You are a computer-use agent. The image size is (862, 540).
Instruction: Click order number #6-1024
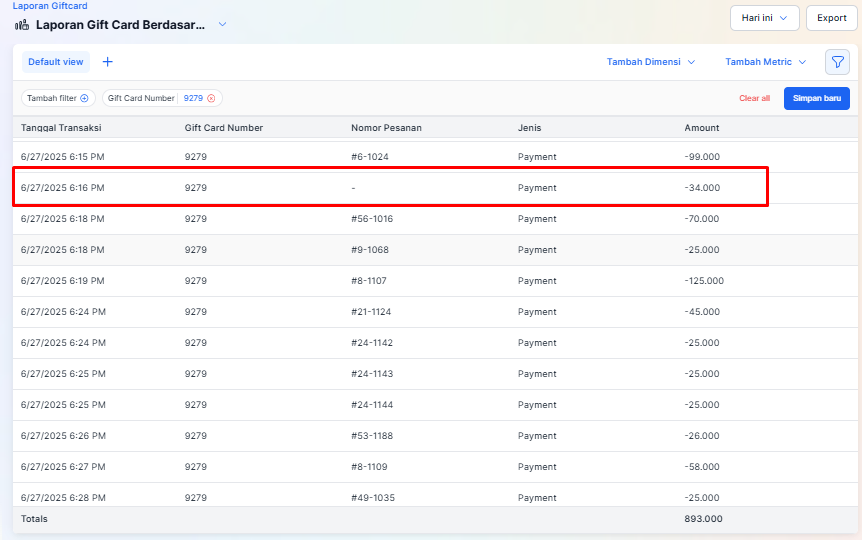(x=370, y=157)
